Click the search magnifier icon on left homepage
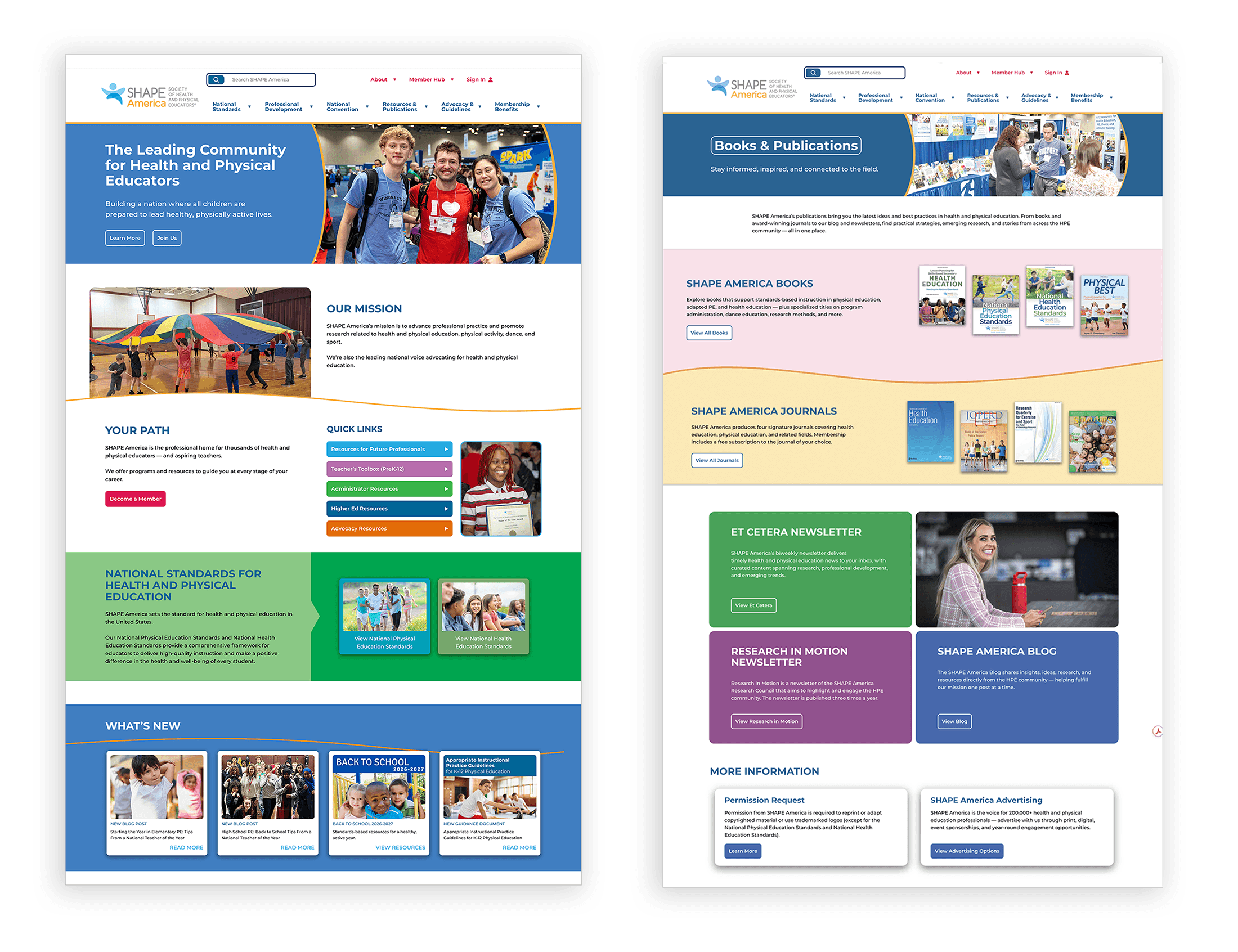This screenshot has height=952, width=1238. click(x=216, y=79)
